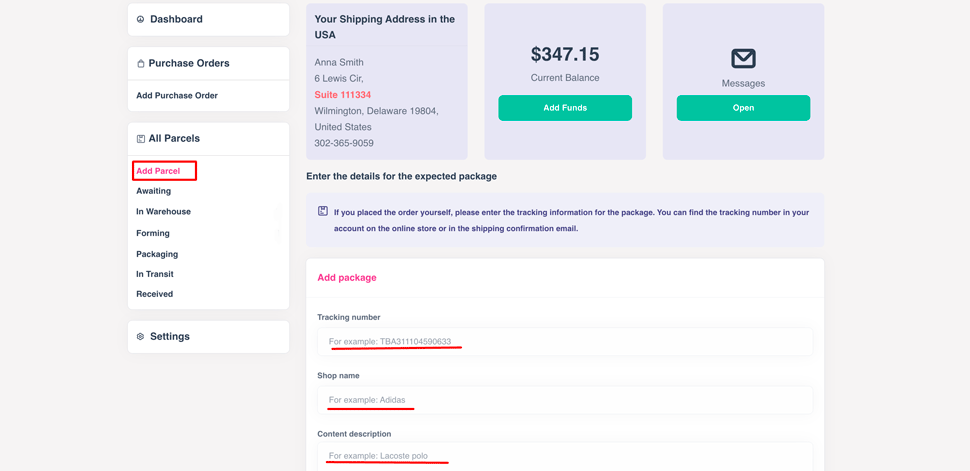Click the Purchase Orders bag icon
Viewport: 970px width, 471px height.
pyautogui.click(x=141, y=64)
